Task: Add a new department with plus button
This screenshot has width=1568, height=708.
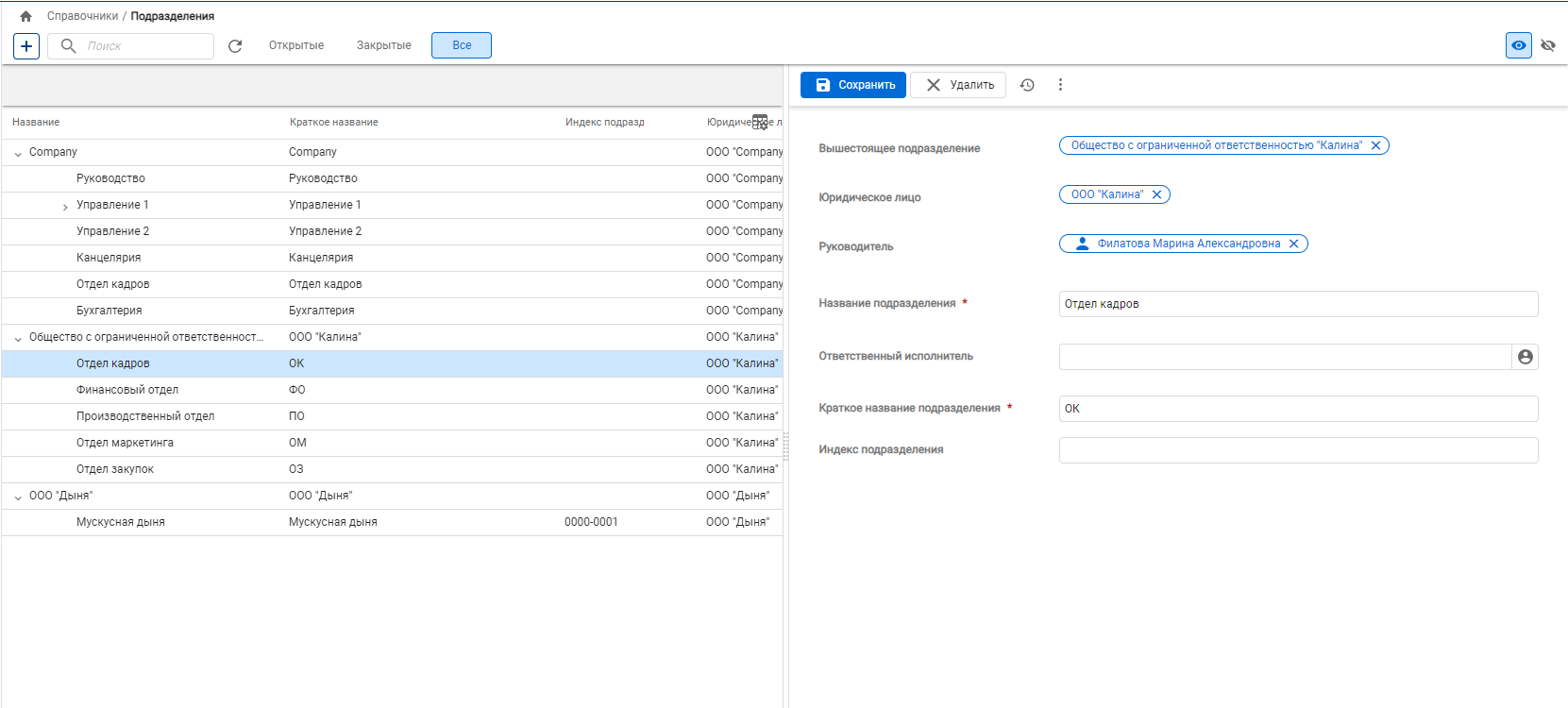Action: pos(26,45)
